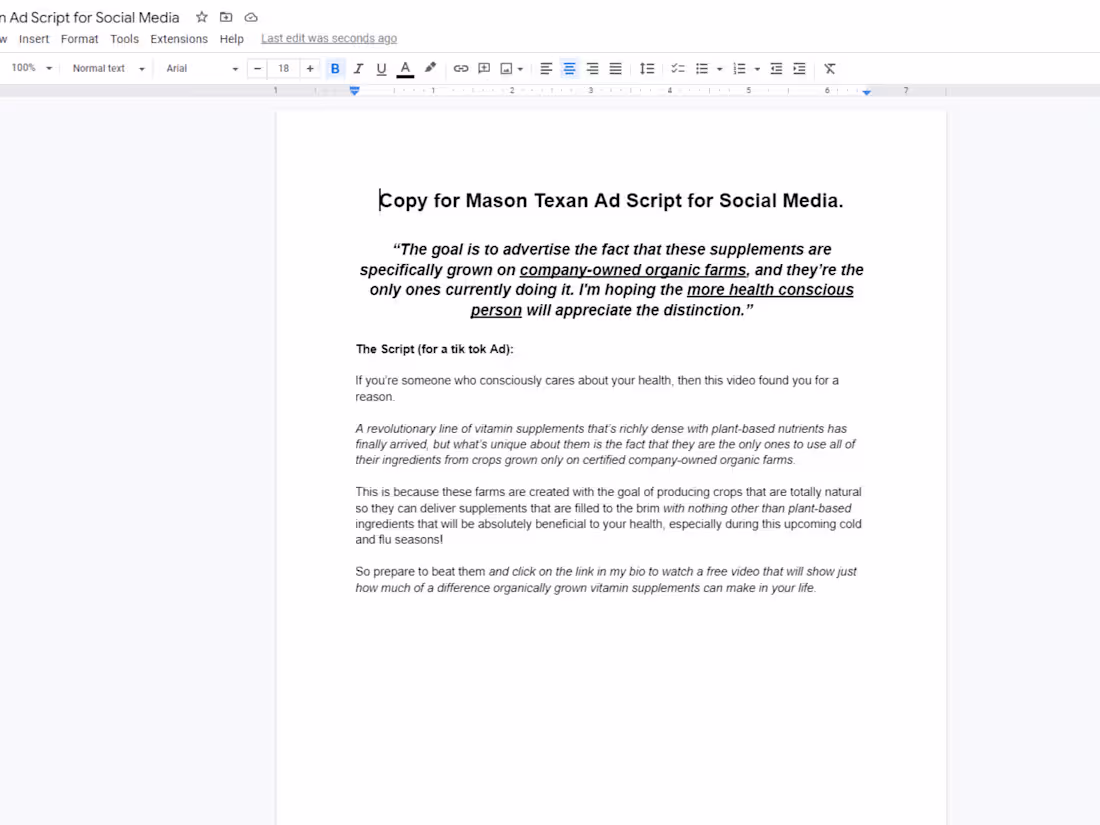Viewport: 1100px width, 825px height.
Task: View edit history via 'Last edit was seconds ago'
Action: pyautogui.click(x=328, y=38)
